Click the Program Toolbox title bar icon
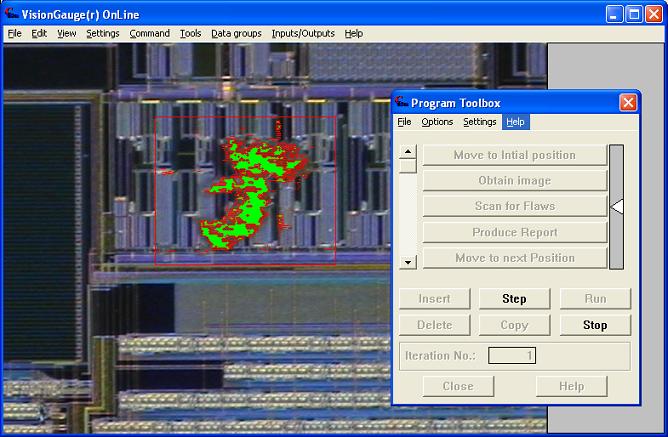This screenshot has height=437, width=668. tap(401, 102)
